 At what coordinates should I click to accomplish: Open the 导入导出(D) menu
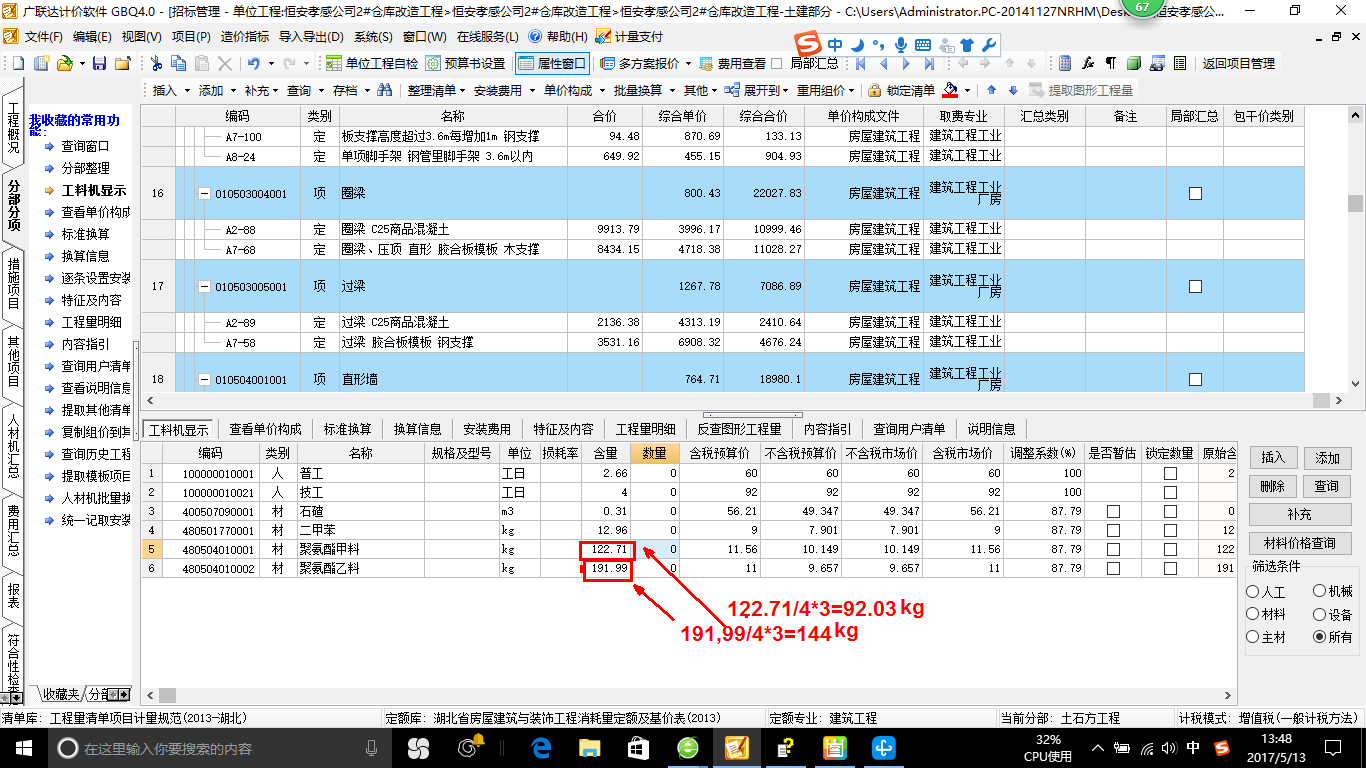(x=309, y=36)
